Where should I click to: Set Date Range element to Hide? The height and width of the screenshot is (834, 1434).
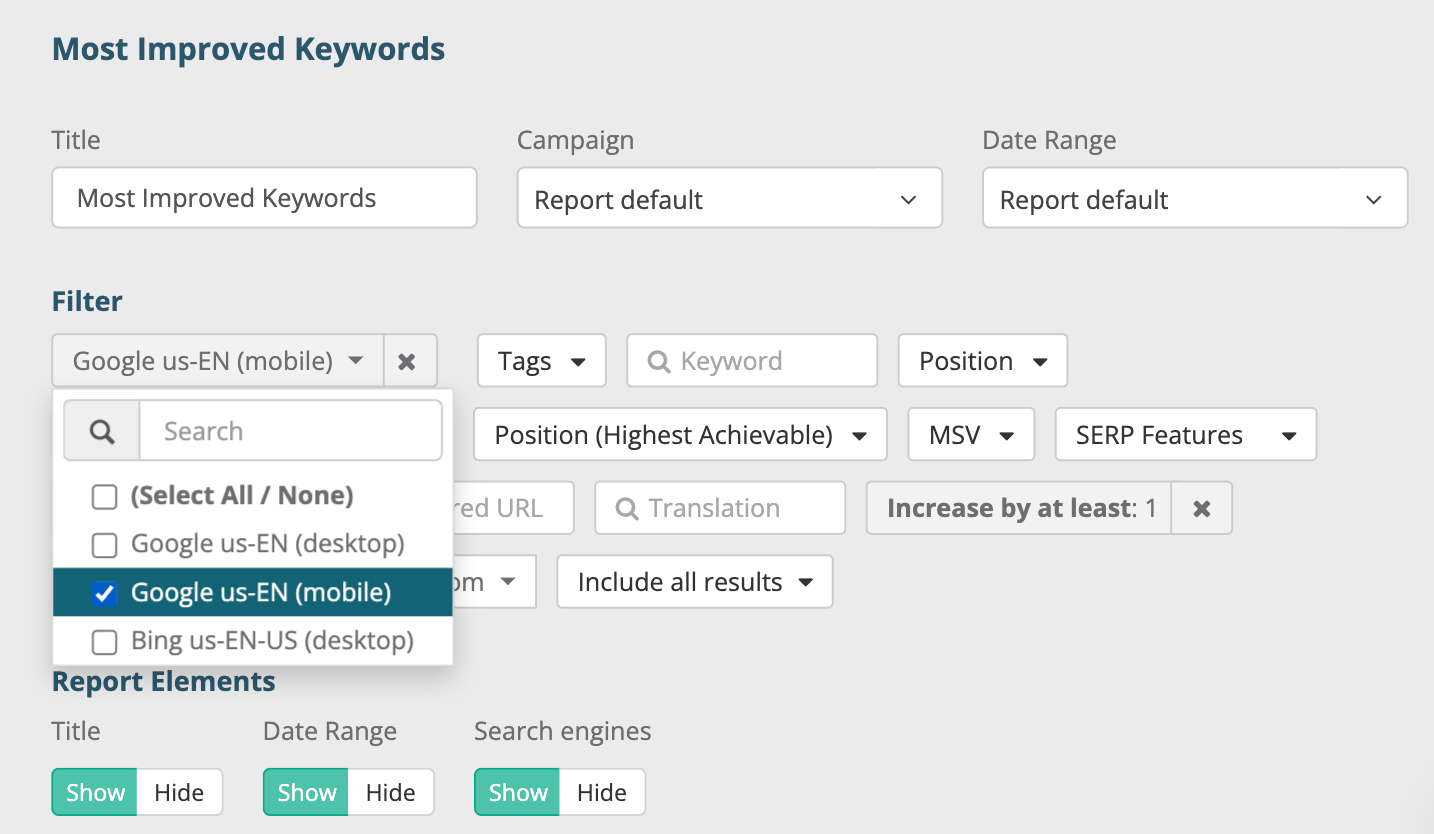(390, 792)
